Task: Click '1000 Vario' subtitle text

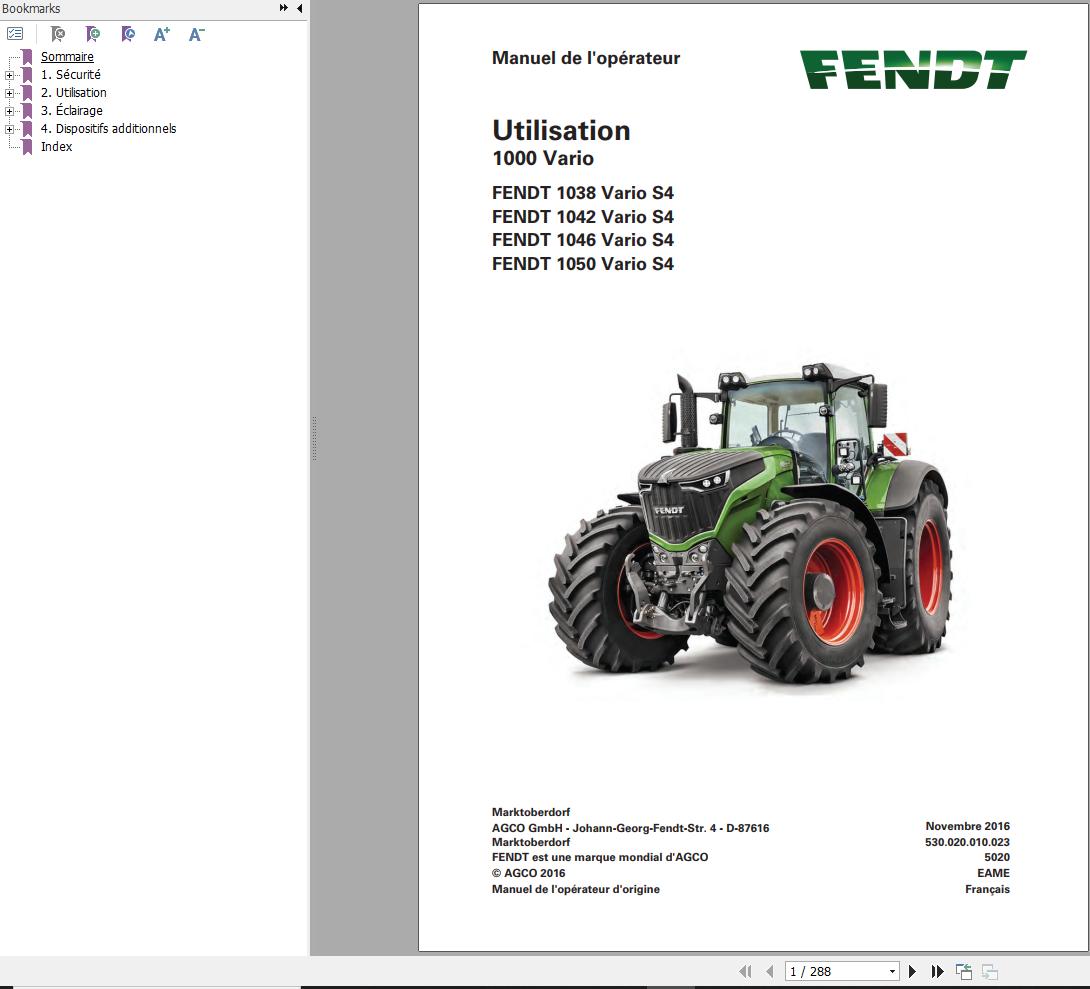Action: [543, 158]
